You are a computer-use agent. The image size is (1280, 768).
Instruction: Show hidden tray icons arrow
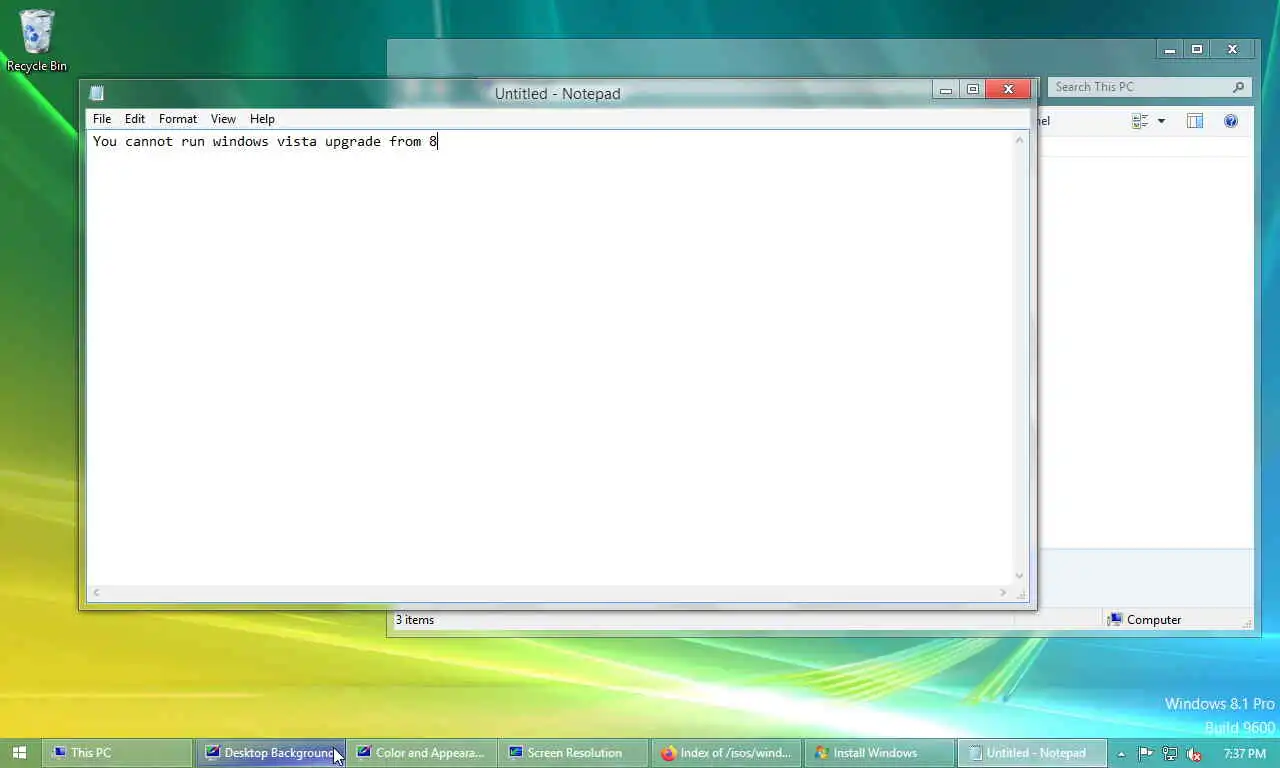point(1121,754)
